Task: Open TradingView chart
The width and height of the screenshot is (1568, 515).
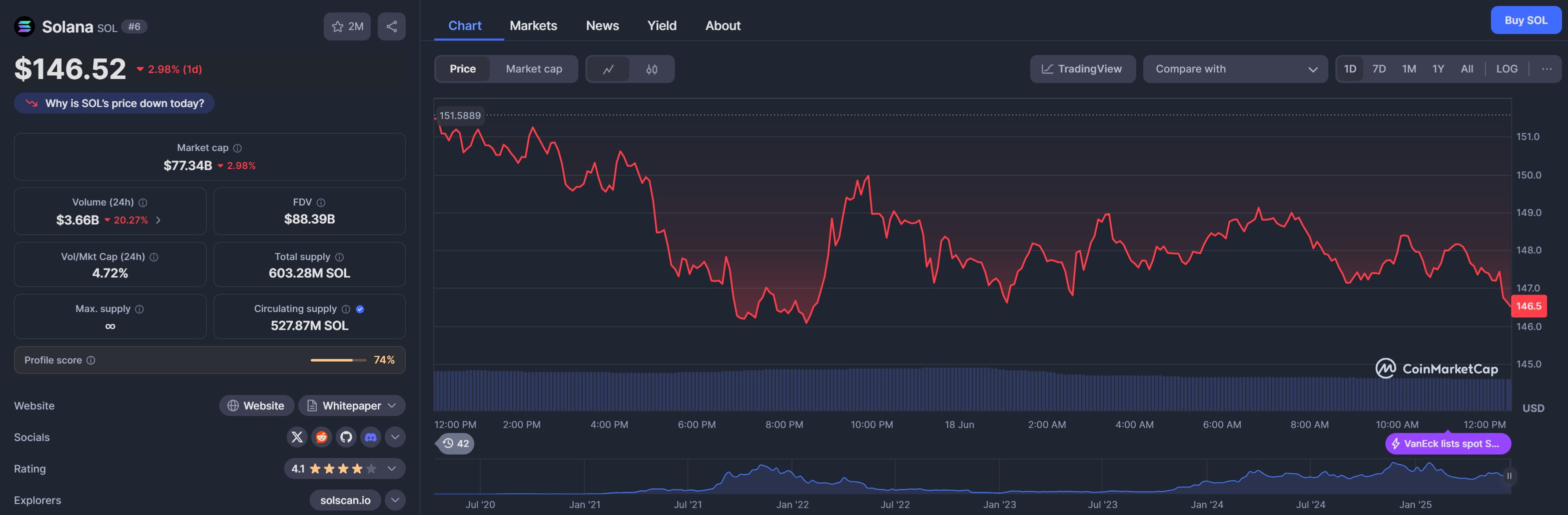Action: [1082, 69]
